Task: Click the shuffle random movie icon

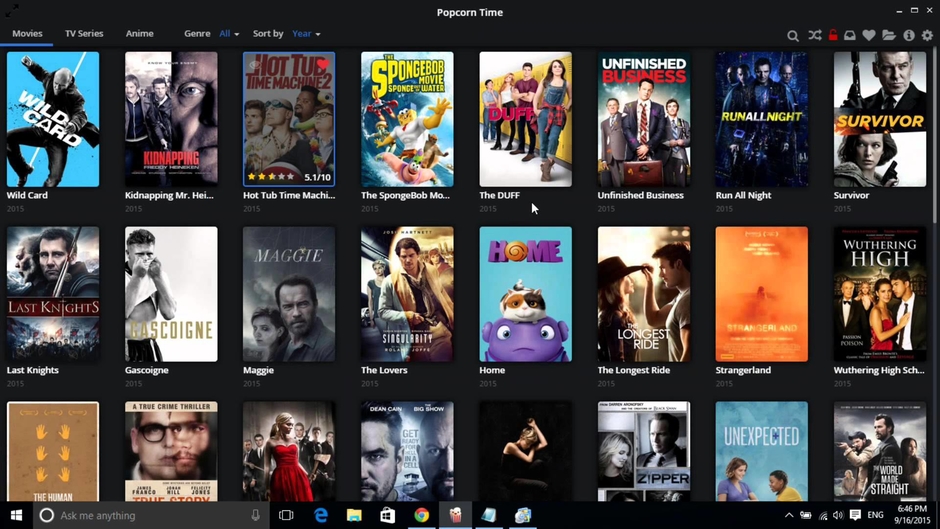Action: 814,35
